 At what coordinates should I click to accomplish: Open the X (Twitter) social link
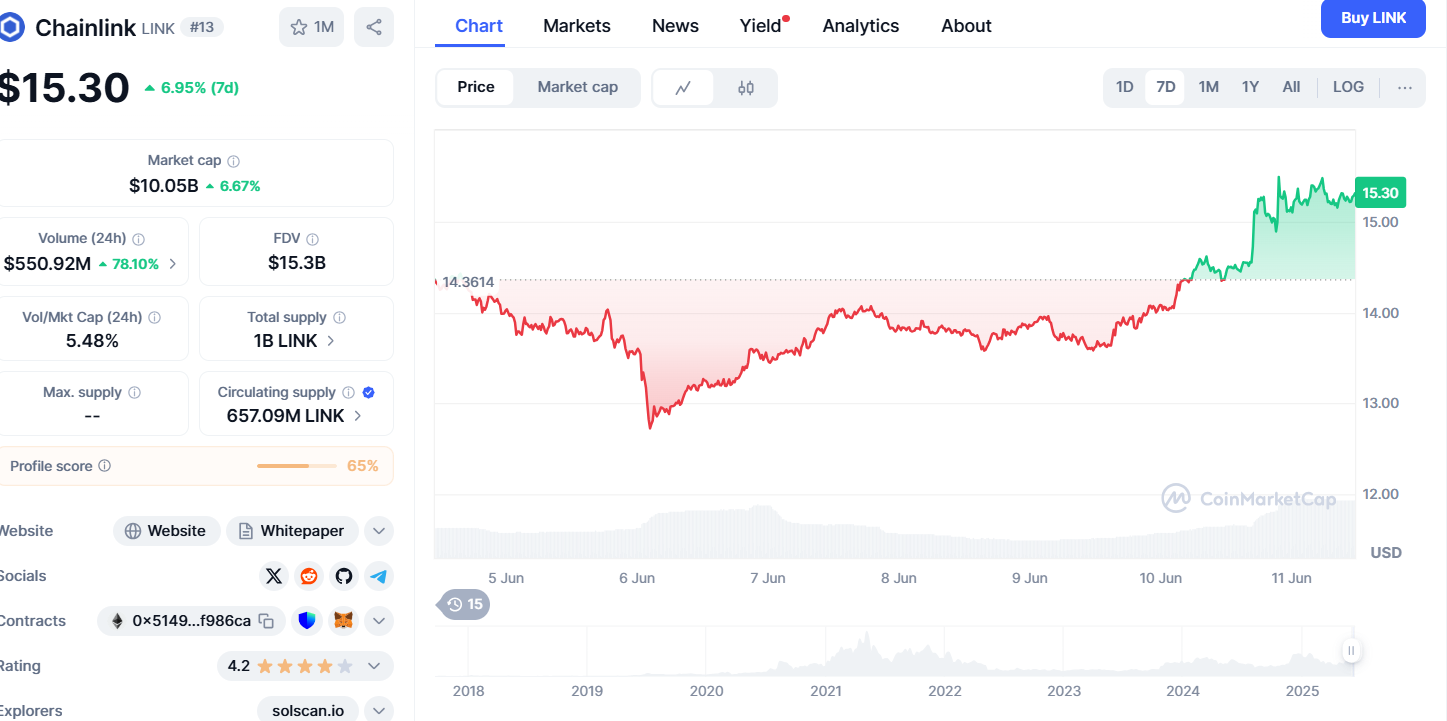click(274, 576)
